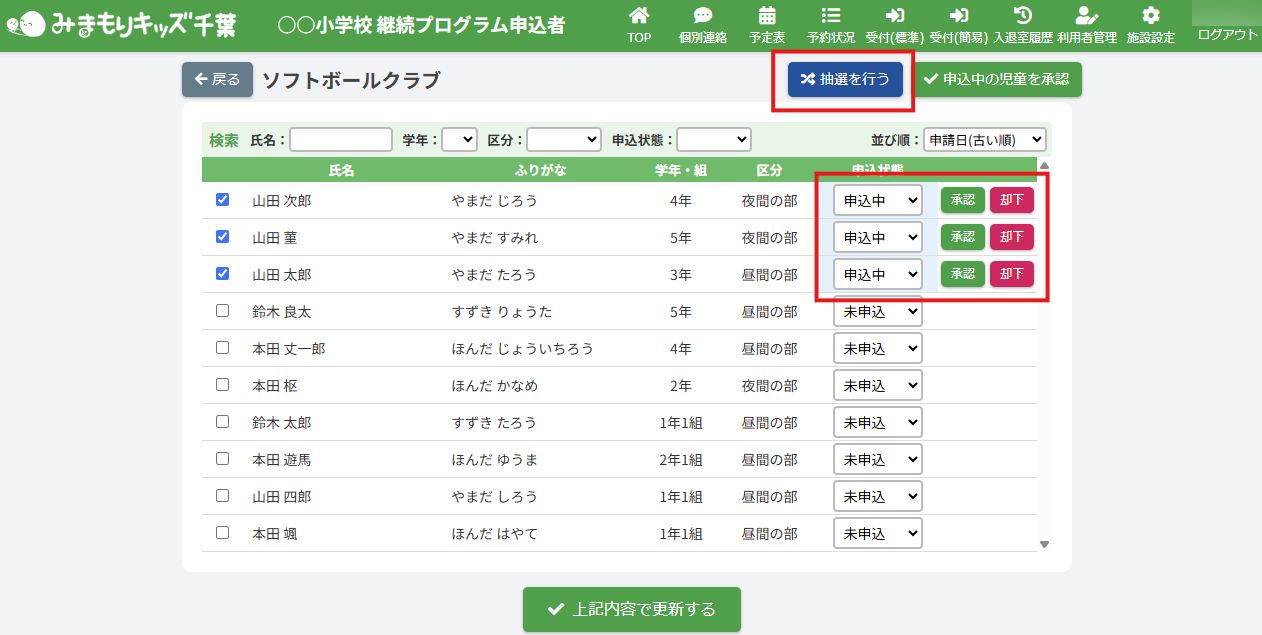Click the 抽選を行う button
1262x635 pixels.
click(845, 79)
